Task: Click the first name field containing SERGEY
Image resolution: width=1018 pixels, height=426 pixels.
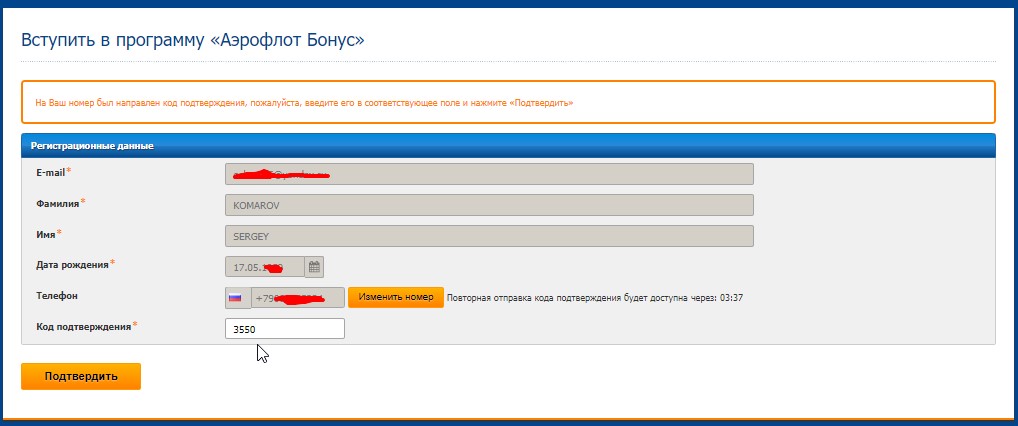Action: [x=489, y=236]
